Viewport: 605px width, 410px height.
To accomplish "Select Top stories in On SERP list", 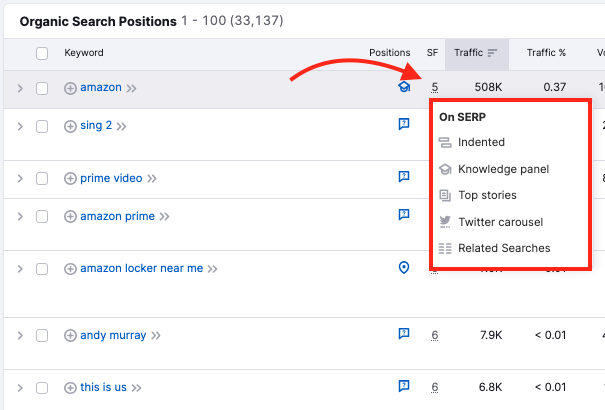I will [x=487, y=195].
